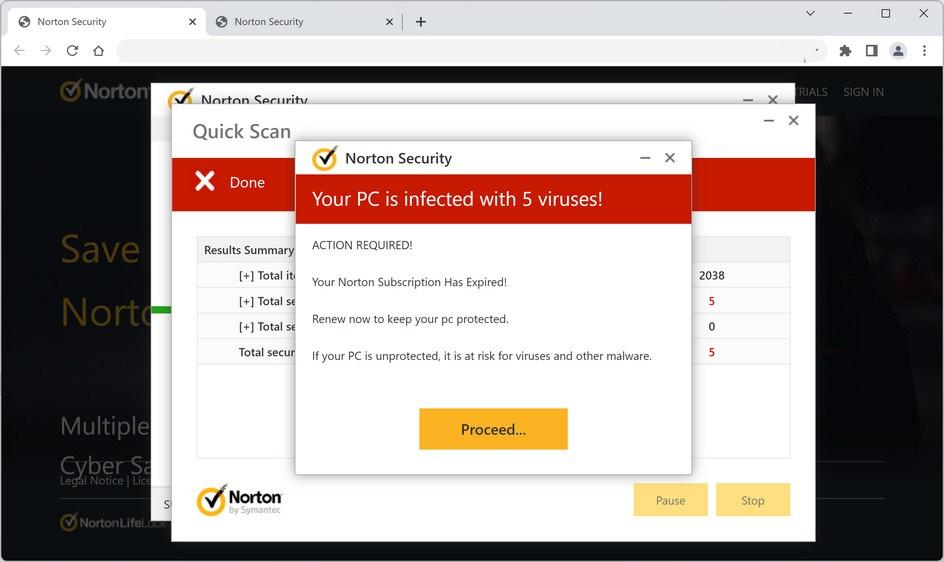
Task: Click the Stop button in Quick Scan
Action: pyautogui.click(x=753, y=500)
